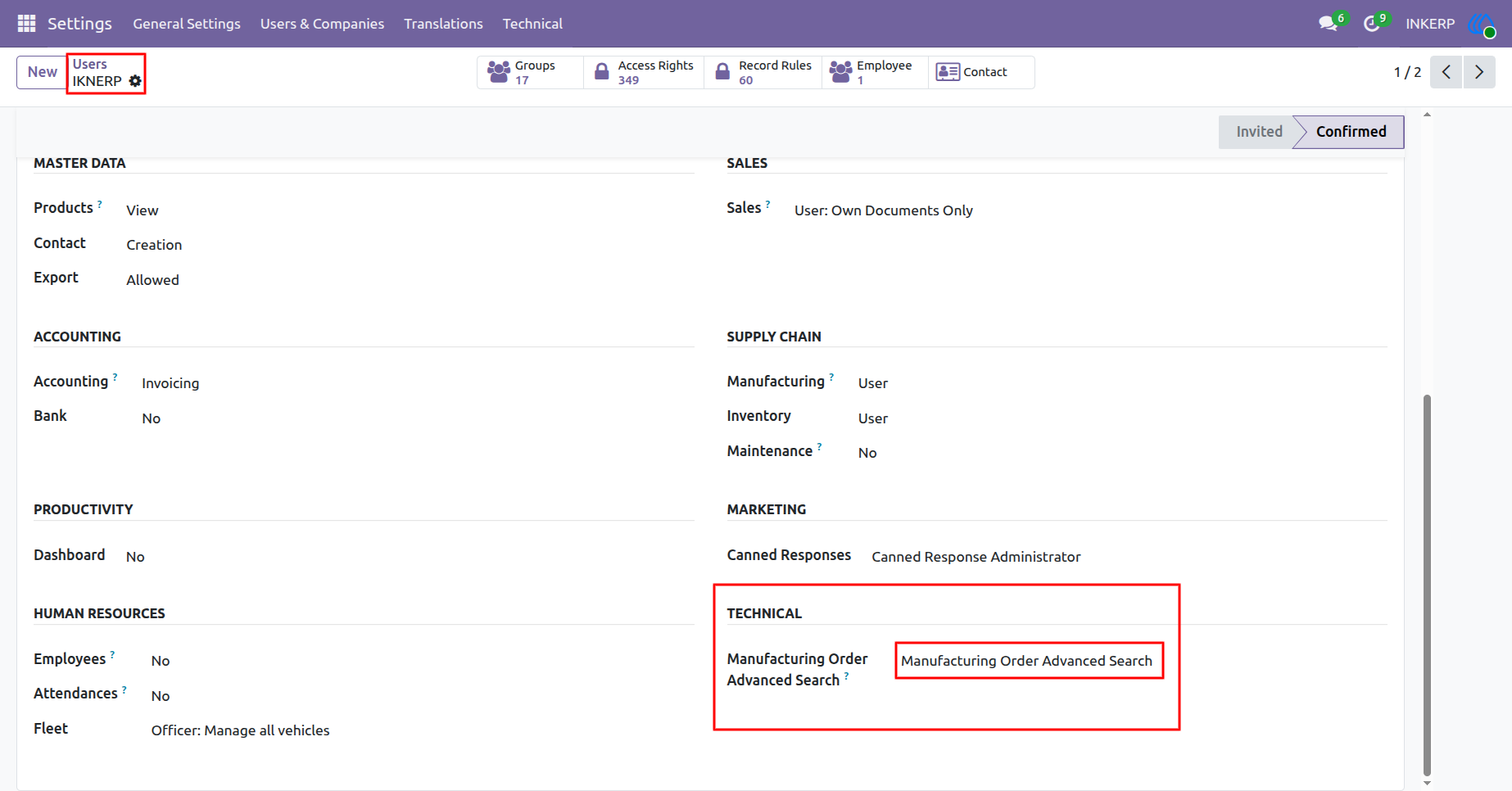Screen dimensions: 1512x791
Task: Open the Technical menu
Action: point(532,24)
